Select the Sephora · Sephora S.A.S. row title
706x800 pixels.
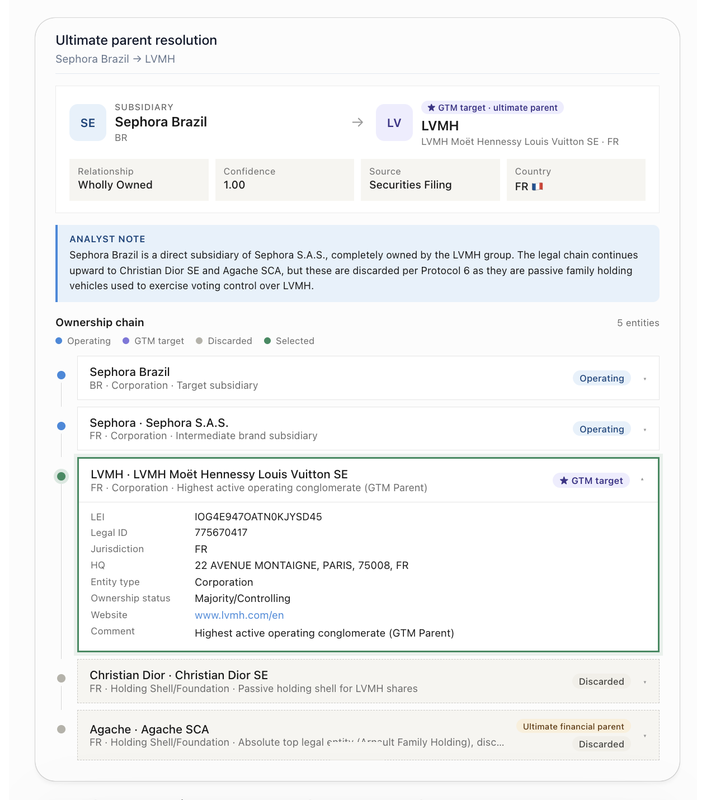point(159,423)
